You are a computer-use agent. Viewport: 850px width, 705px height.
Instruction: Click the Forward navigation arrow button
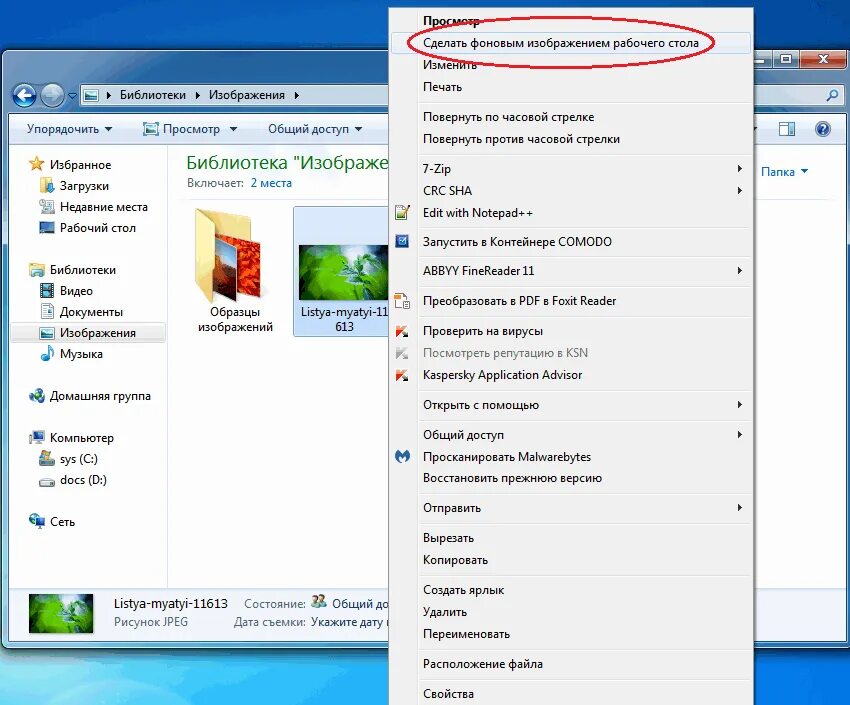click(x=53, y=95)
